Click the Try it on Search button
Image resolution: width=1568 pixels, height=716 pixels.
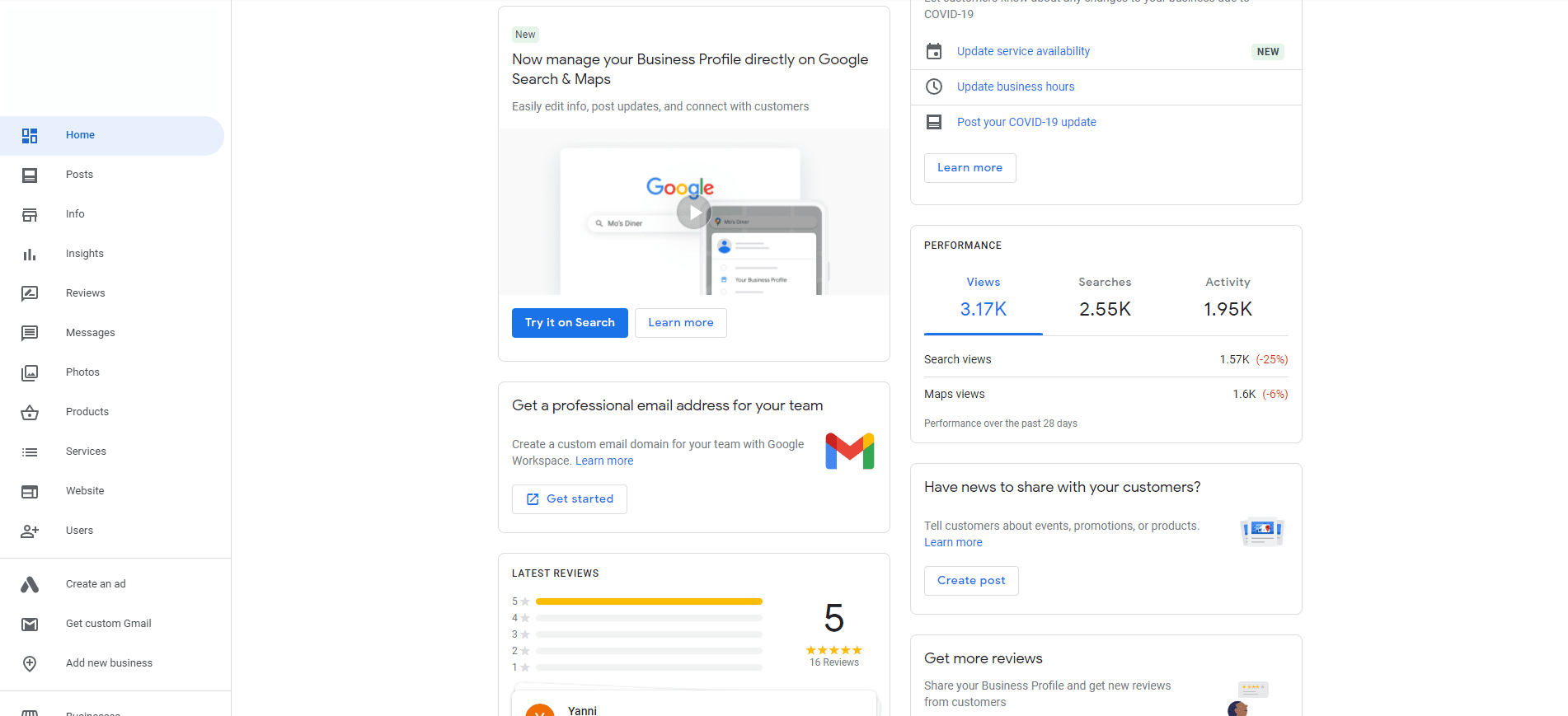coord(570,322)
